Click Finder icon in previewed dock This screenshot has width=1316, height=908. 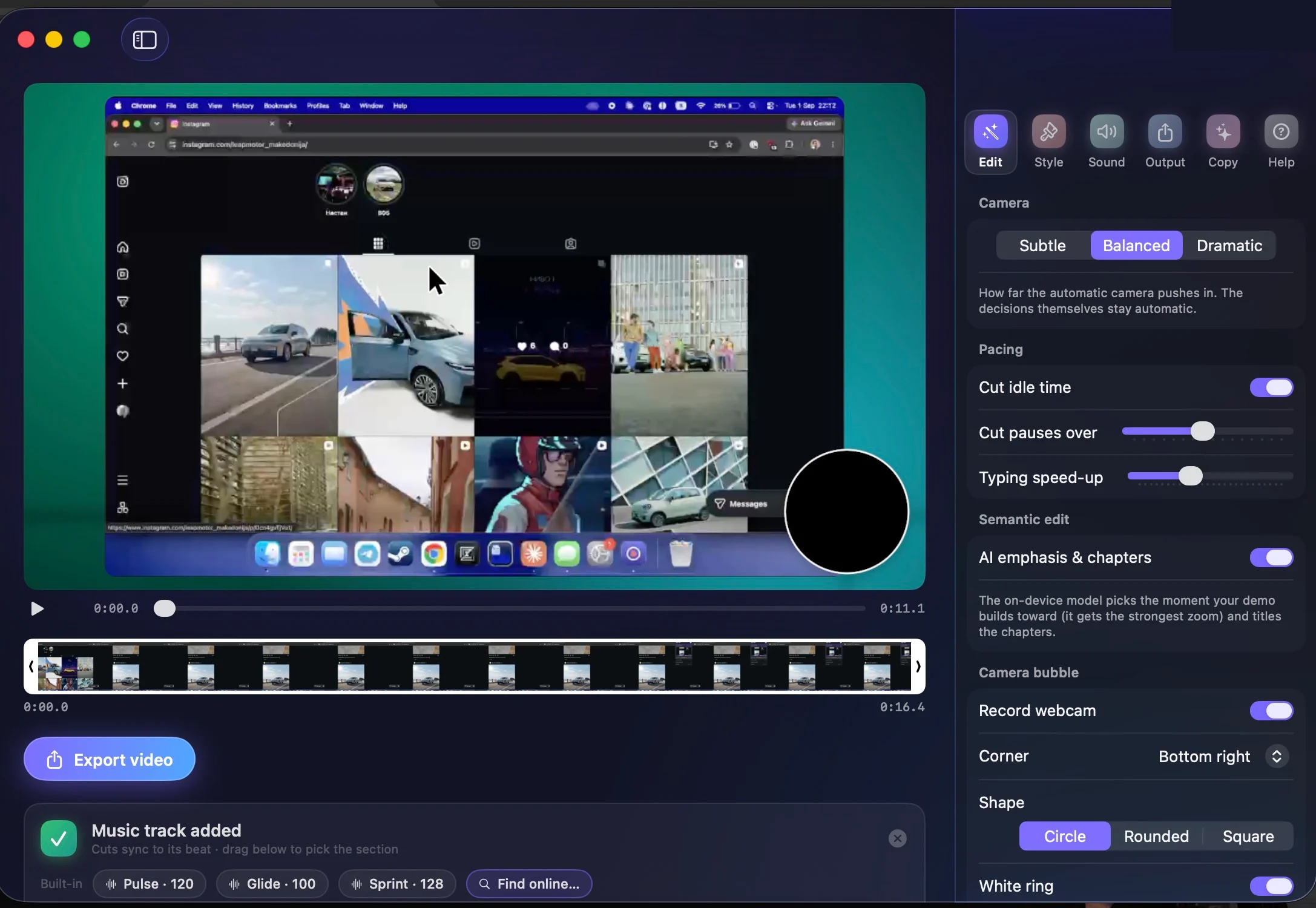[267, 553]
